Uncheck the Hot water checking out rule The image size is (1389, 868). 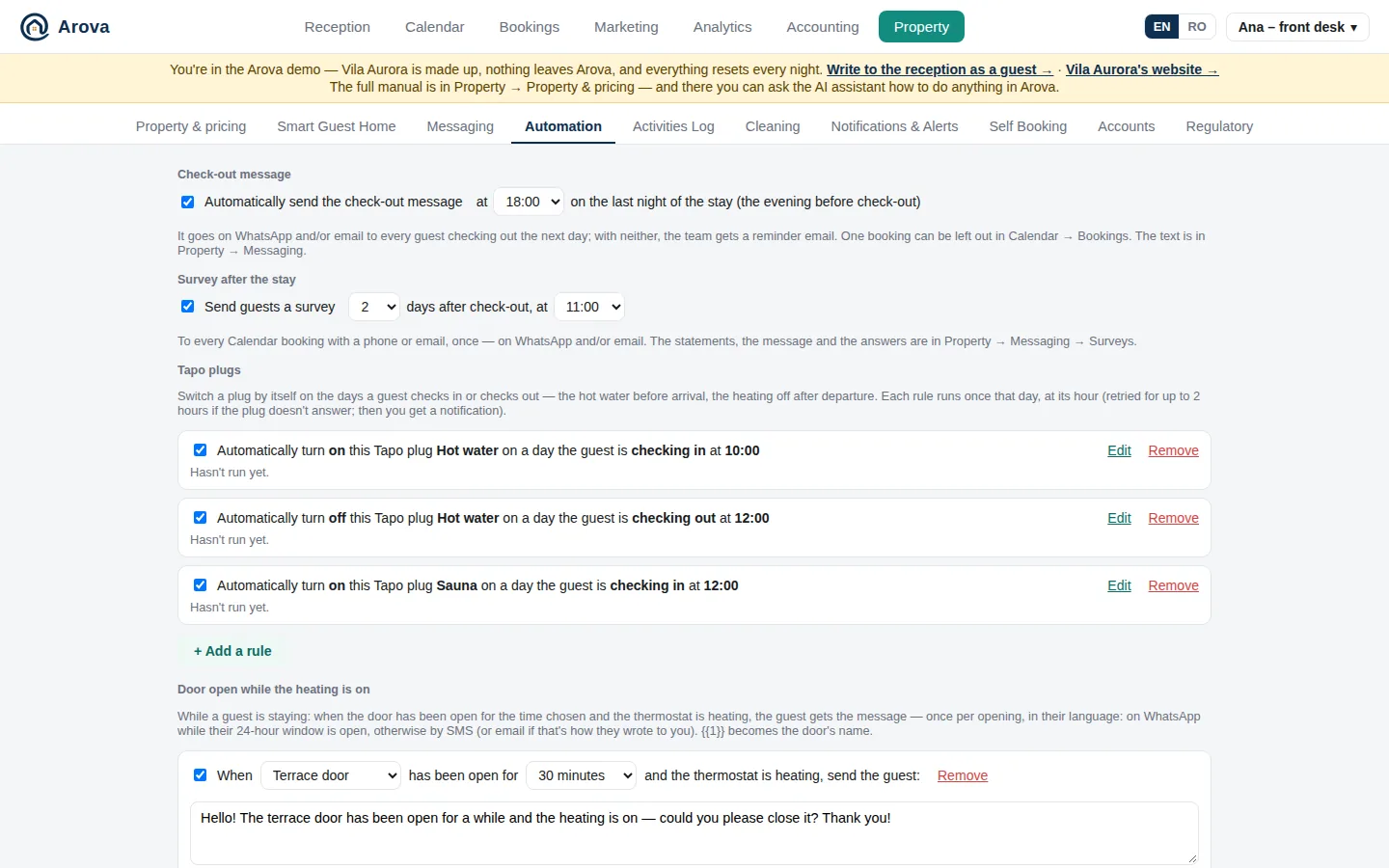coord(201,518)
